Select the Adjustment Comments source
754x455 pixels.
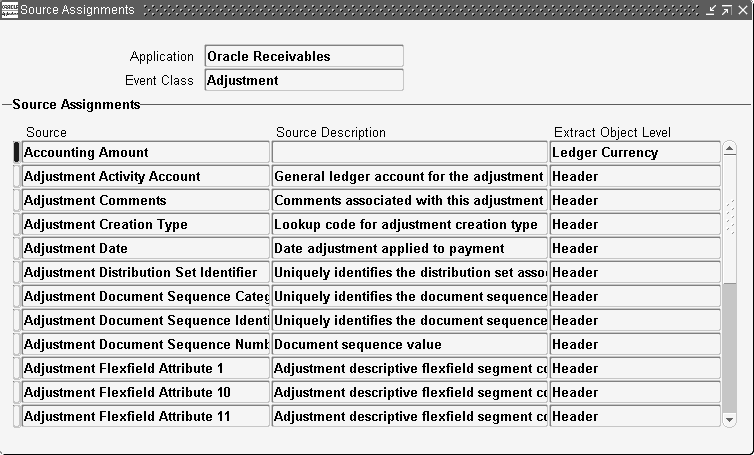(146, 200)
